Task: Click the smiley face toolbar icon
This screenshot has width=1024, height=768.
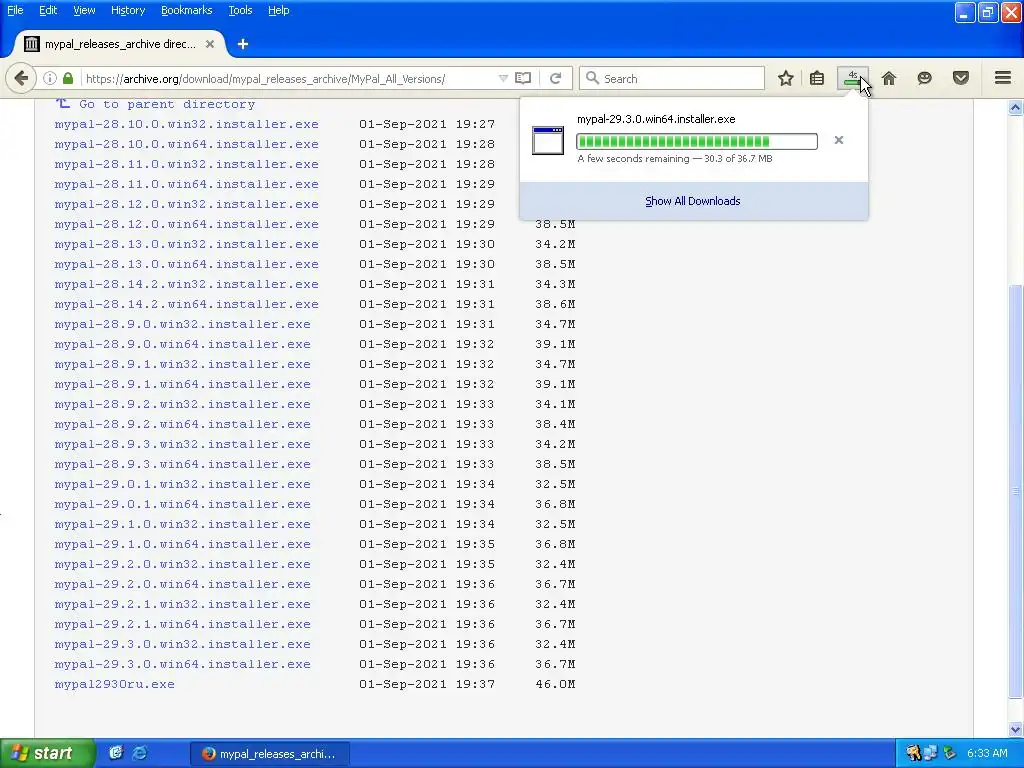Action: coord(924,78)
